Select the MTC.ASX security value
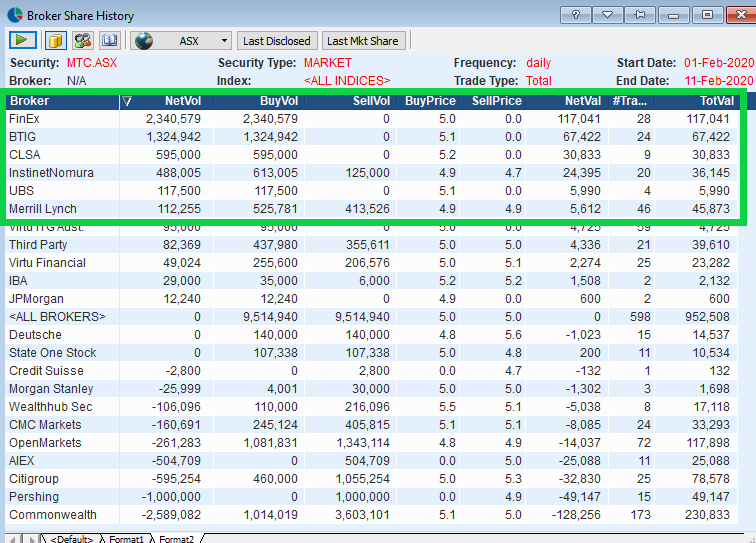The height and width of the screenshot is (543, 756). point(92,63)
